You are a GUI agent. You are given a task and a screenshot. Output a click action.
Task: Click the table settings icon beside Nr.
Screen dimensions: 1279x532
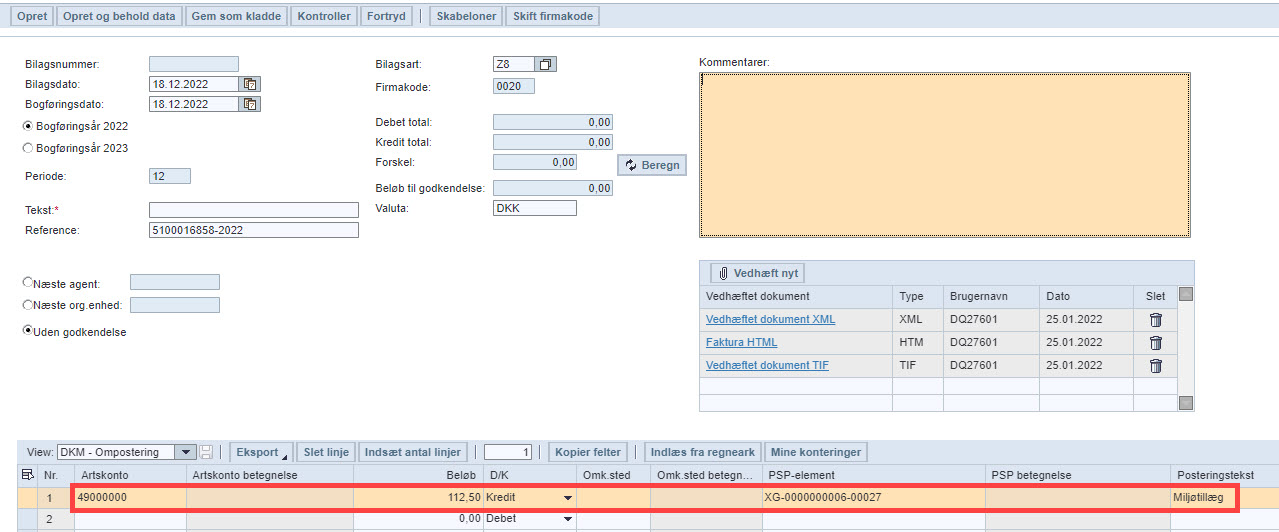28,474
